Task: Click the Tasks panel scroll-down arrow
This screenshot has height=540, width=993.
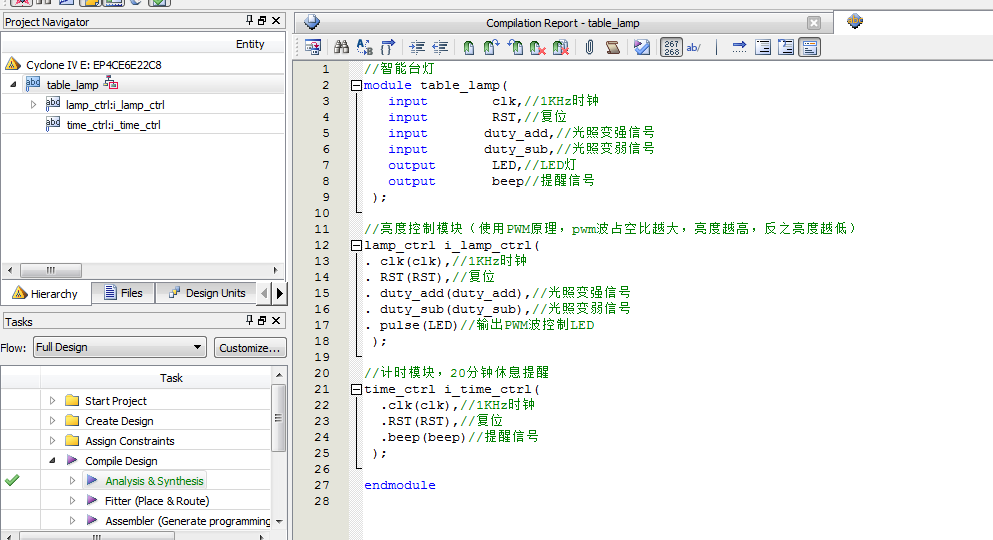Action: (x=279, y=522)
